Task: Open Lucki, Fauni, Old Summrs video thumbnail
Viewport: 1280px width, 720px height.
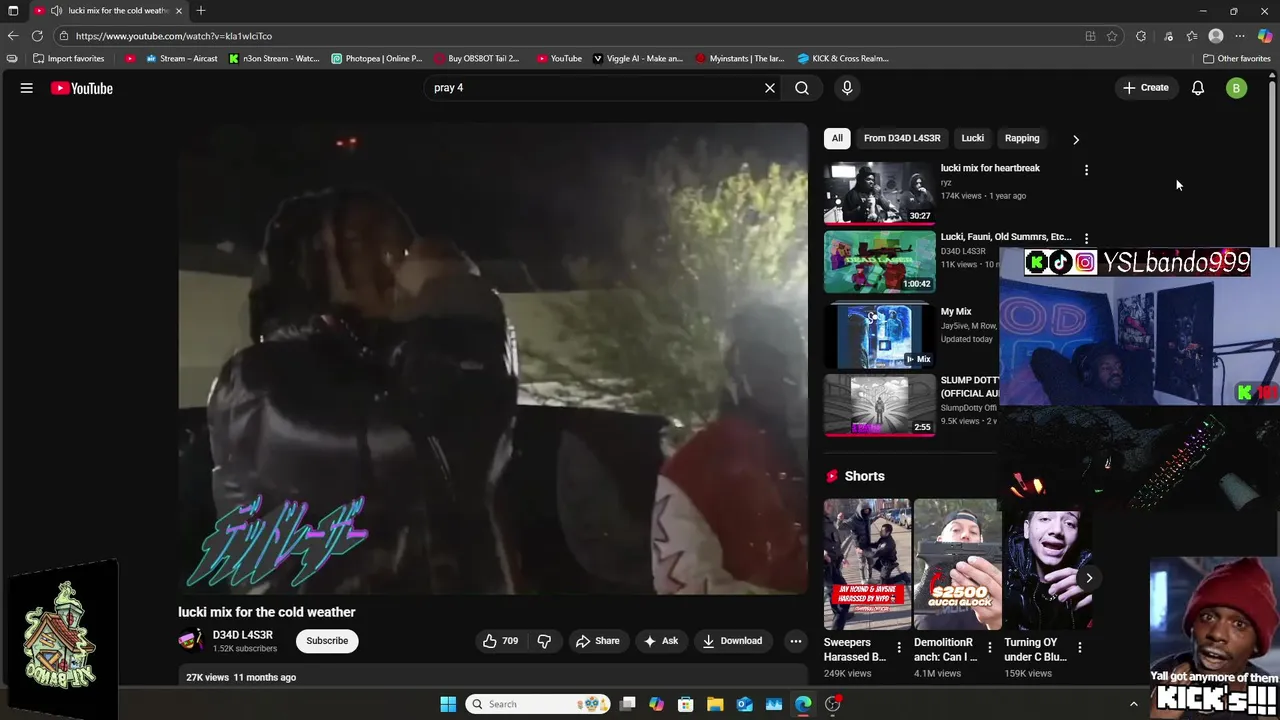Action: click(x=879, y=262)
